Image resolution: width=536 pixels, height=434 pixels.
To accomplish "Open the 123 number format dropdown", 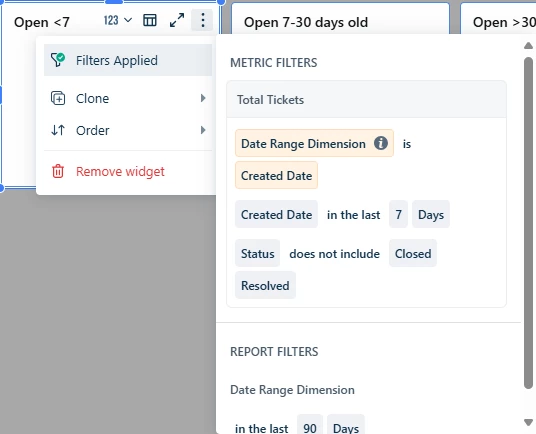I will tap(118, 20).
